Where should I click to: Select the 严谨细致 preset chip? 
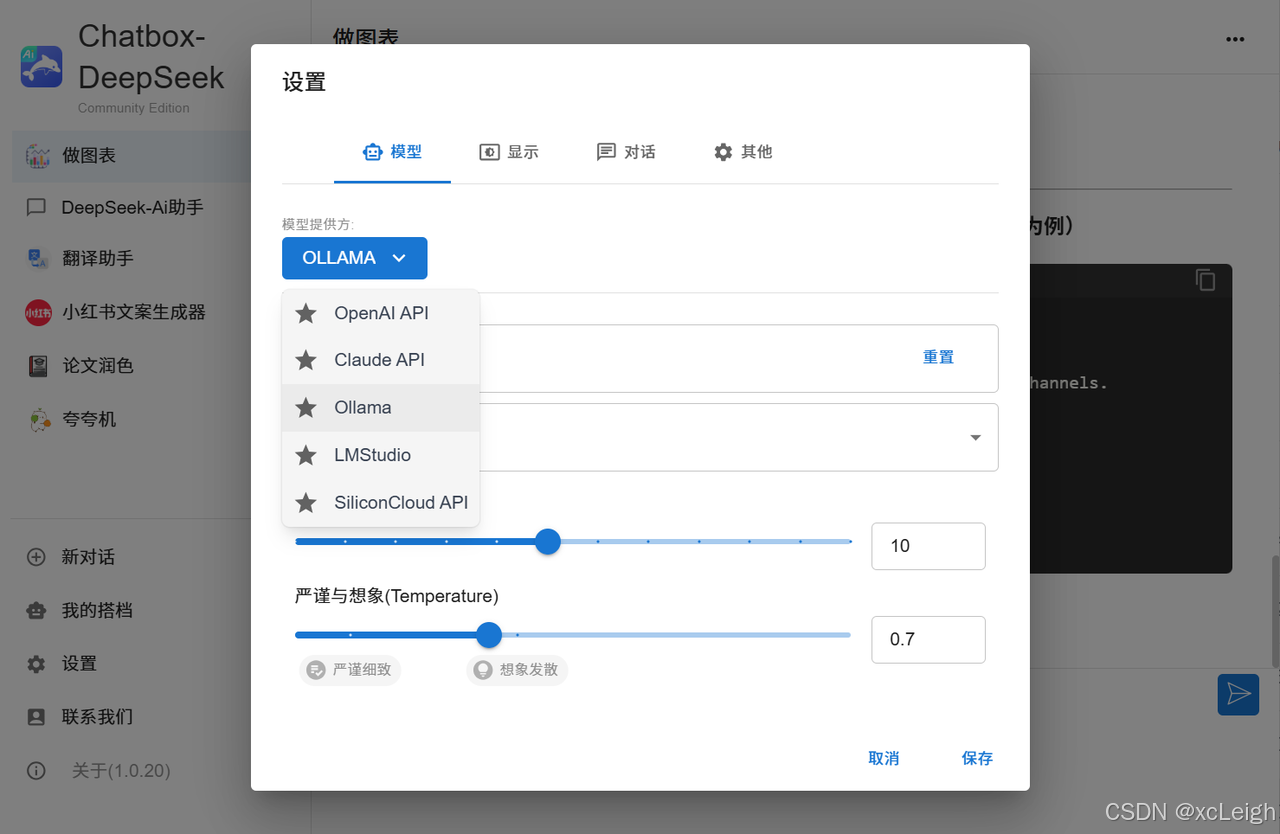pyautogui.click(x=350, y=670)
